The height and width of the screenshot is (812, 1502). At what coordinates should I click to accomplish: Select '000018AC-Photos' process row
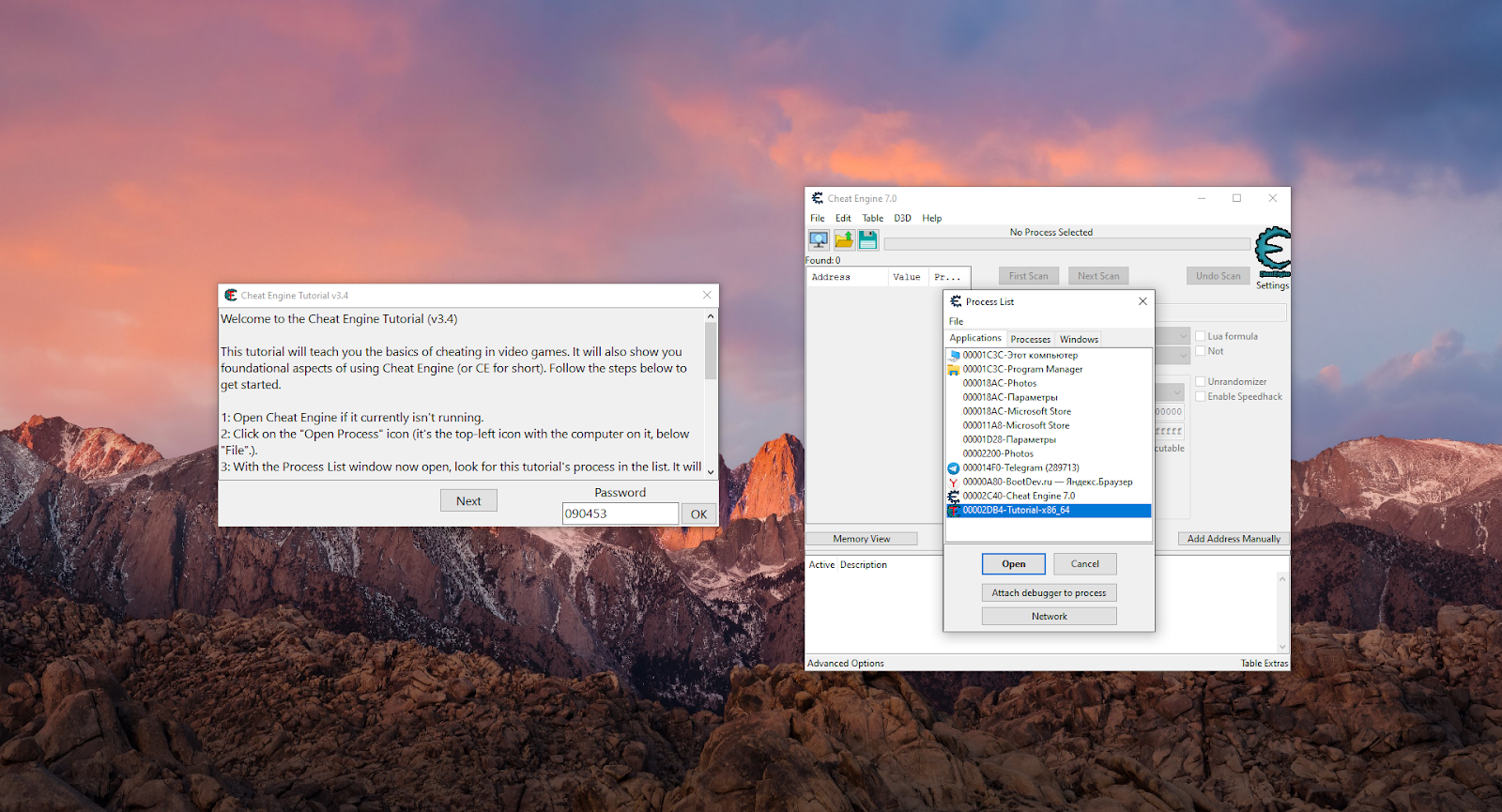tap(1049, 383)
